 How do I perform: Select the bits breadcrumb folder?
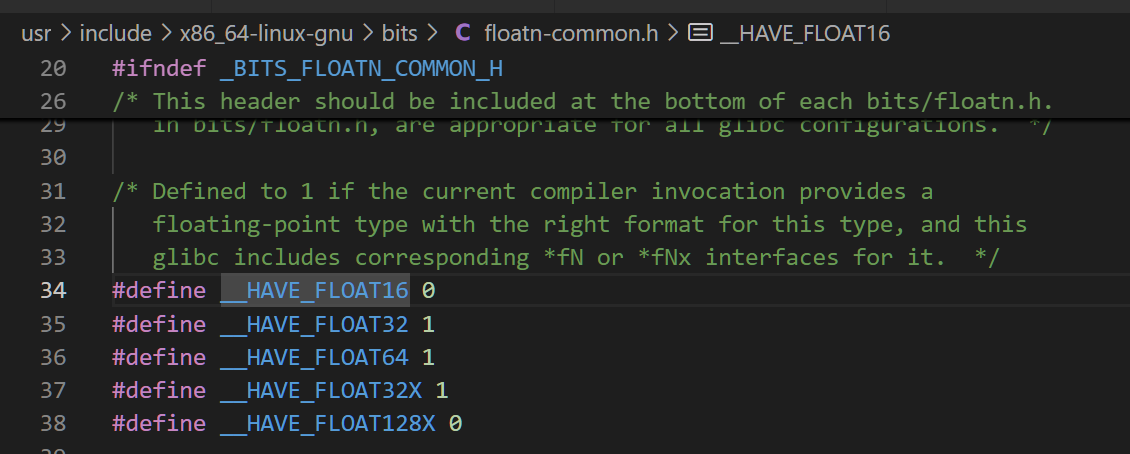pos(399,33)
